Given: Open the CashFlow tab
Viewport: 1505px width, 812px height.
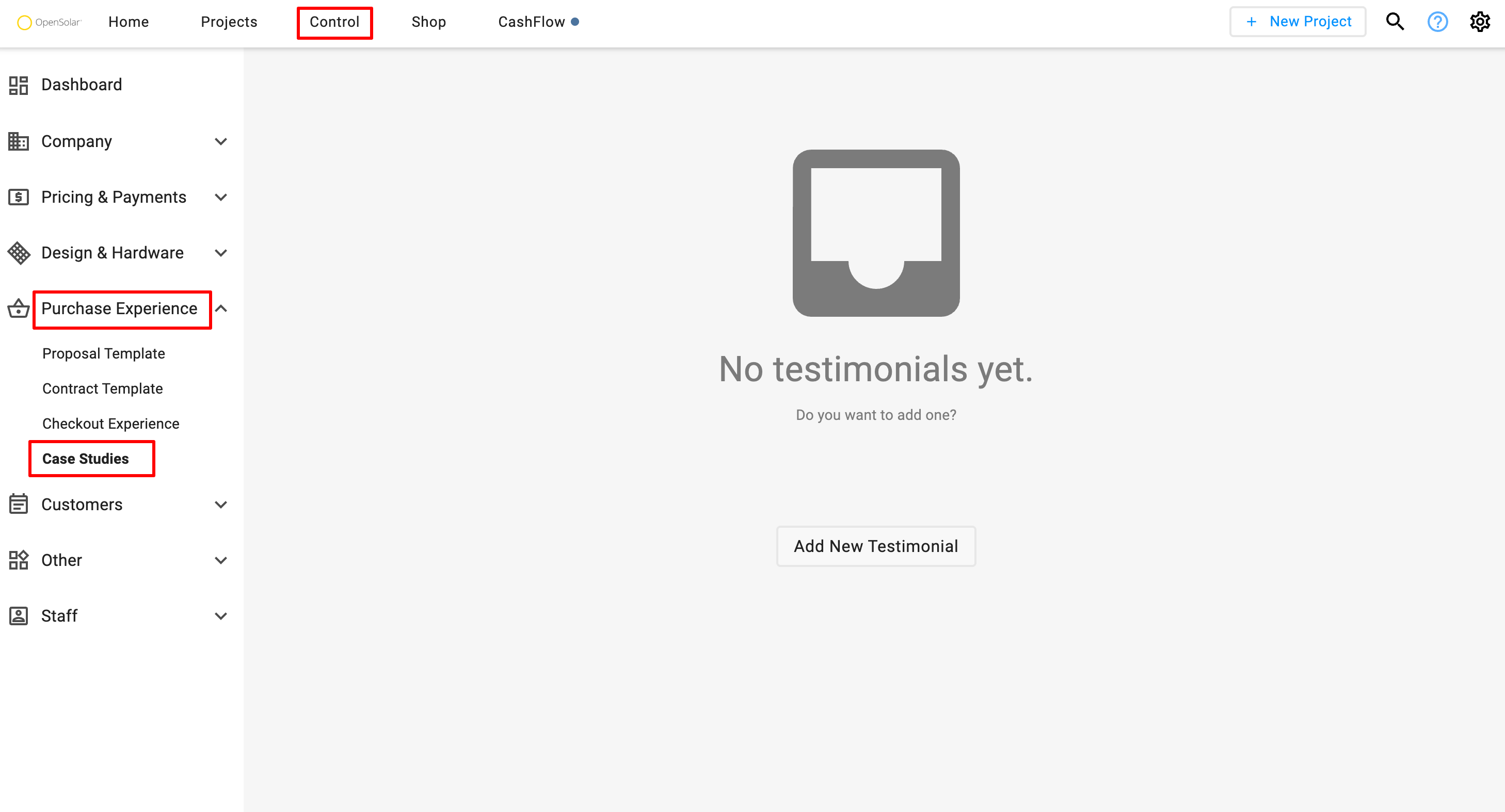Looking at the screenshot, I should coord(531,22).
